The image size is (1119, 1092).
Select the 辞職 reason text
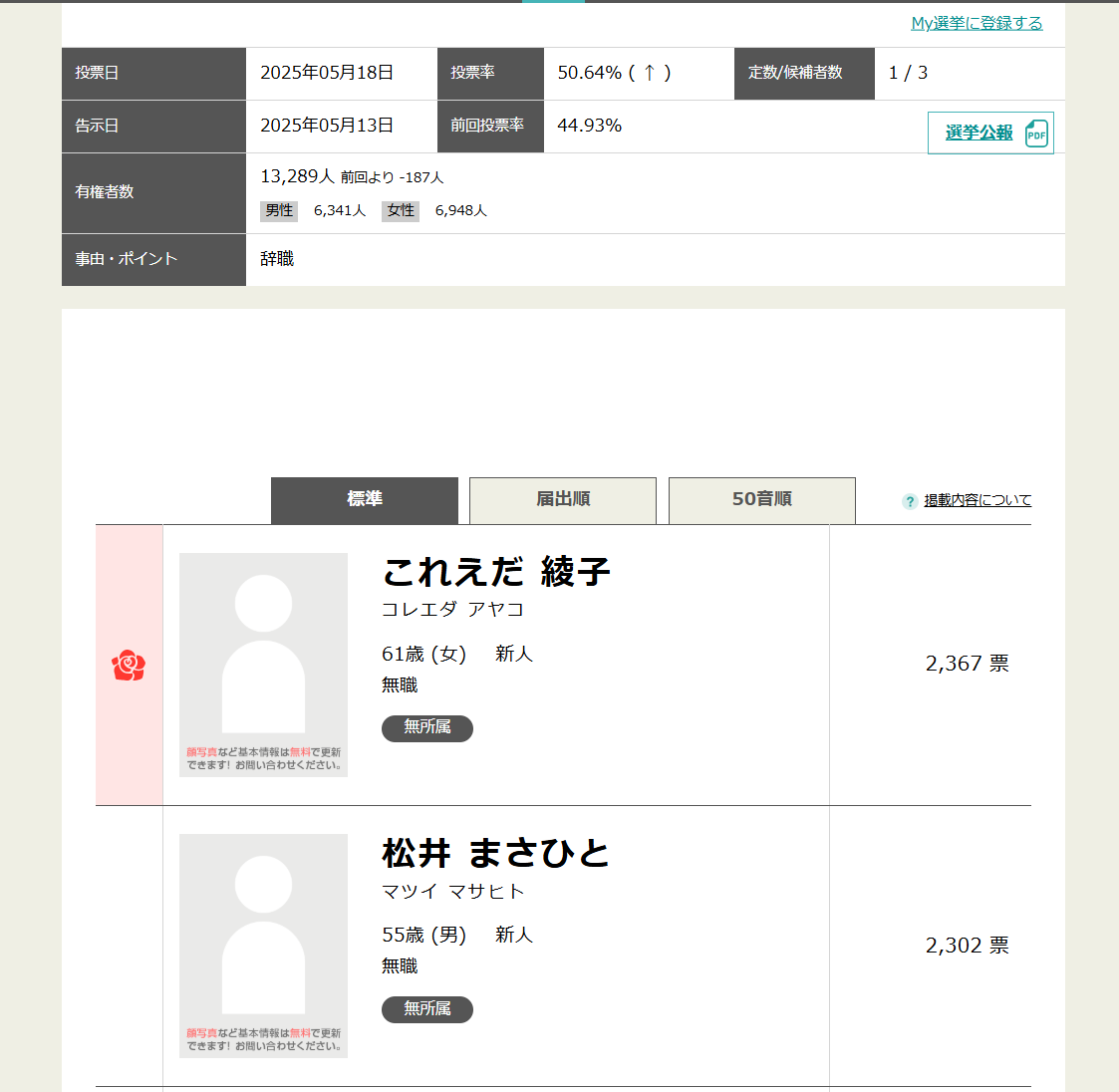click(277, 258)
